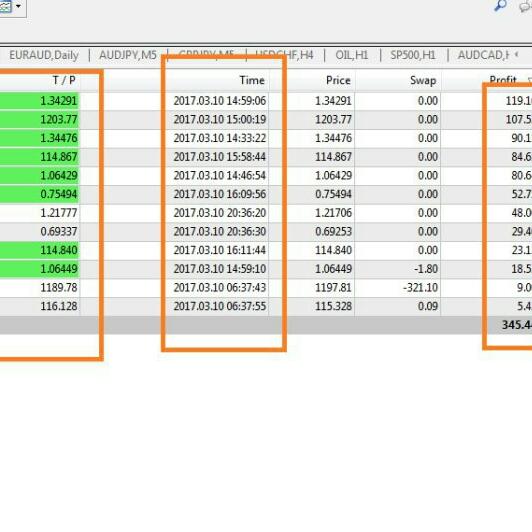Switch to the AUDJPY,M5 tab
The width and height of the screenshot is (532, 532).
pyautogui.click(x=128, y=55)
